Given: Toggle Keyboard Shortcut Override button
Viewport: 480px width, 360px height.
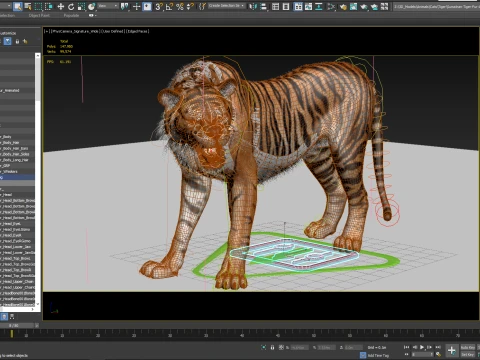Looking at the screenshot, I should [147, 6].
